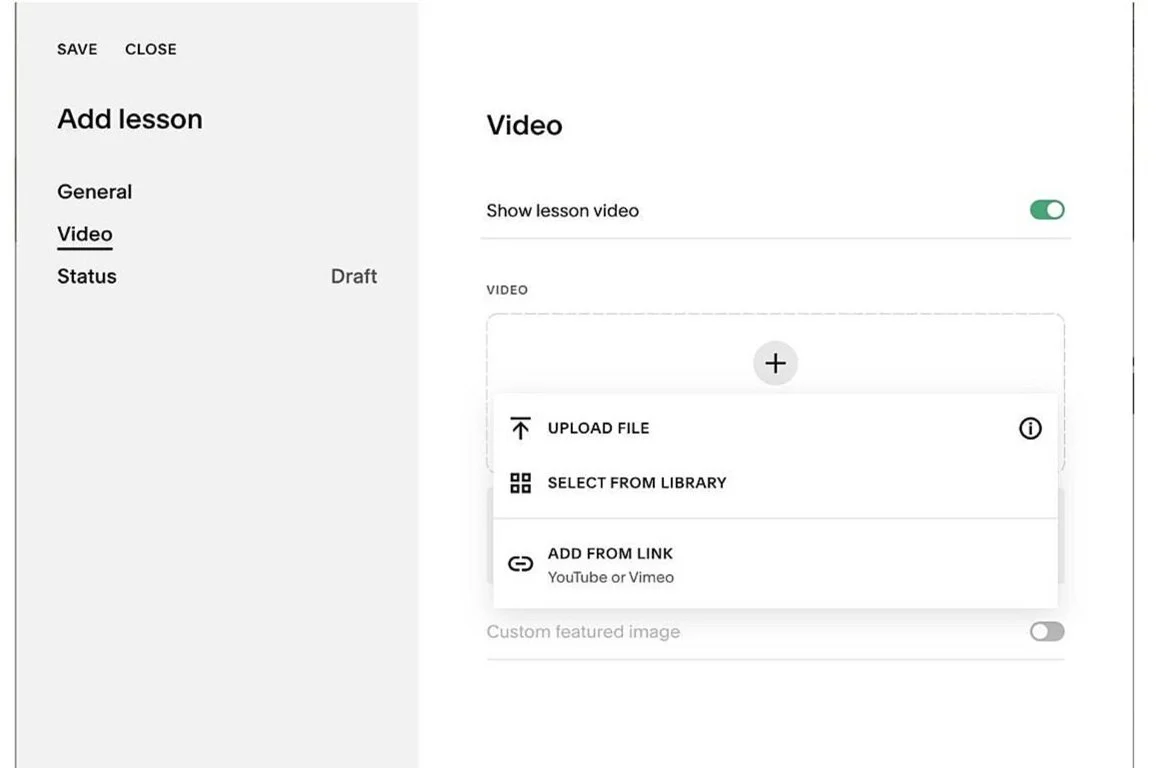
Task: Switch to the General section
Action: coord(94,191)
